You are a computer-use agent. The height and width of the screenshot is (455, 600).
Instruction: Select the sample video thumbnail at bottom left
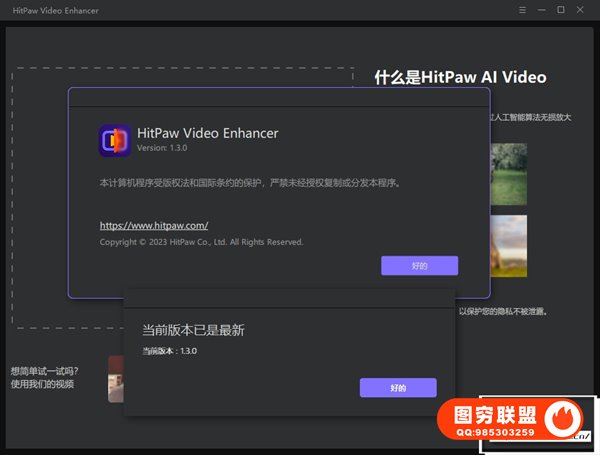[115, 378]
